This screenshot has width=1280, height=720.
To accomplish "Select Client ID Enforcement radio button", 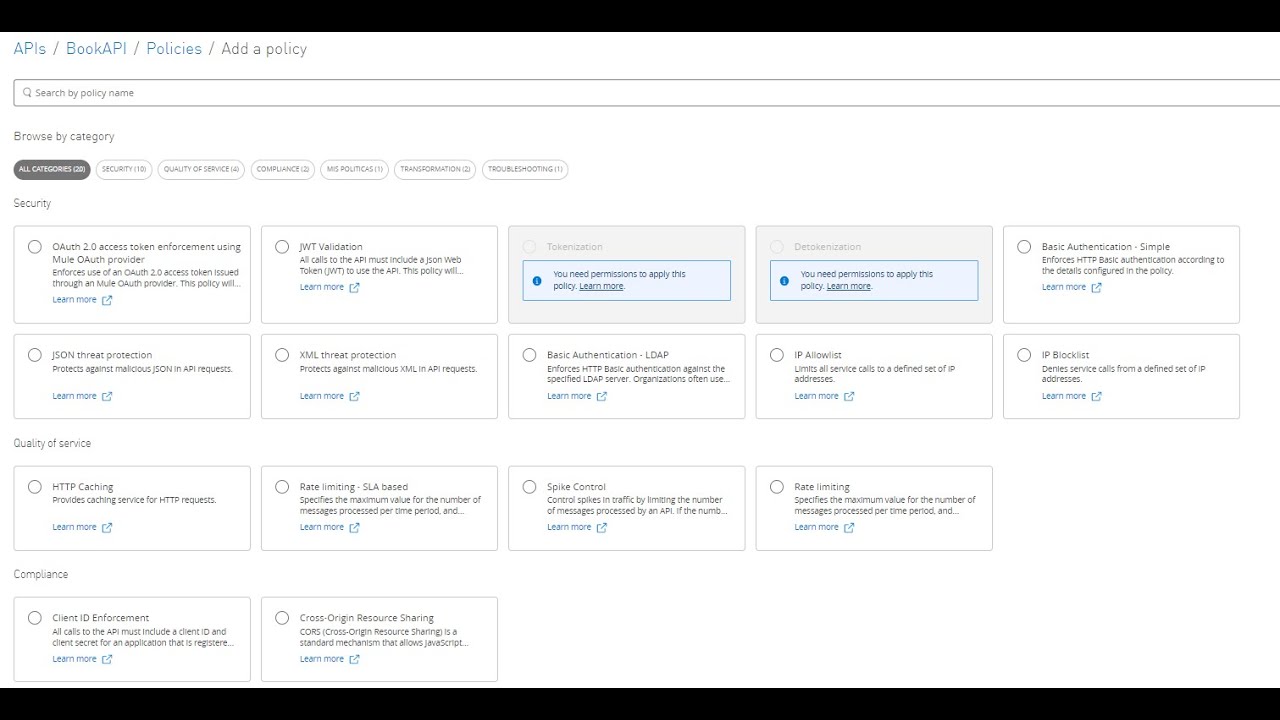I will [35, 618].
